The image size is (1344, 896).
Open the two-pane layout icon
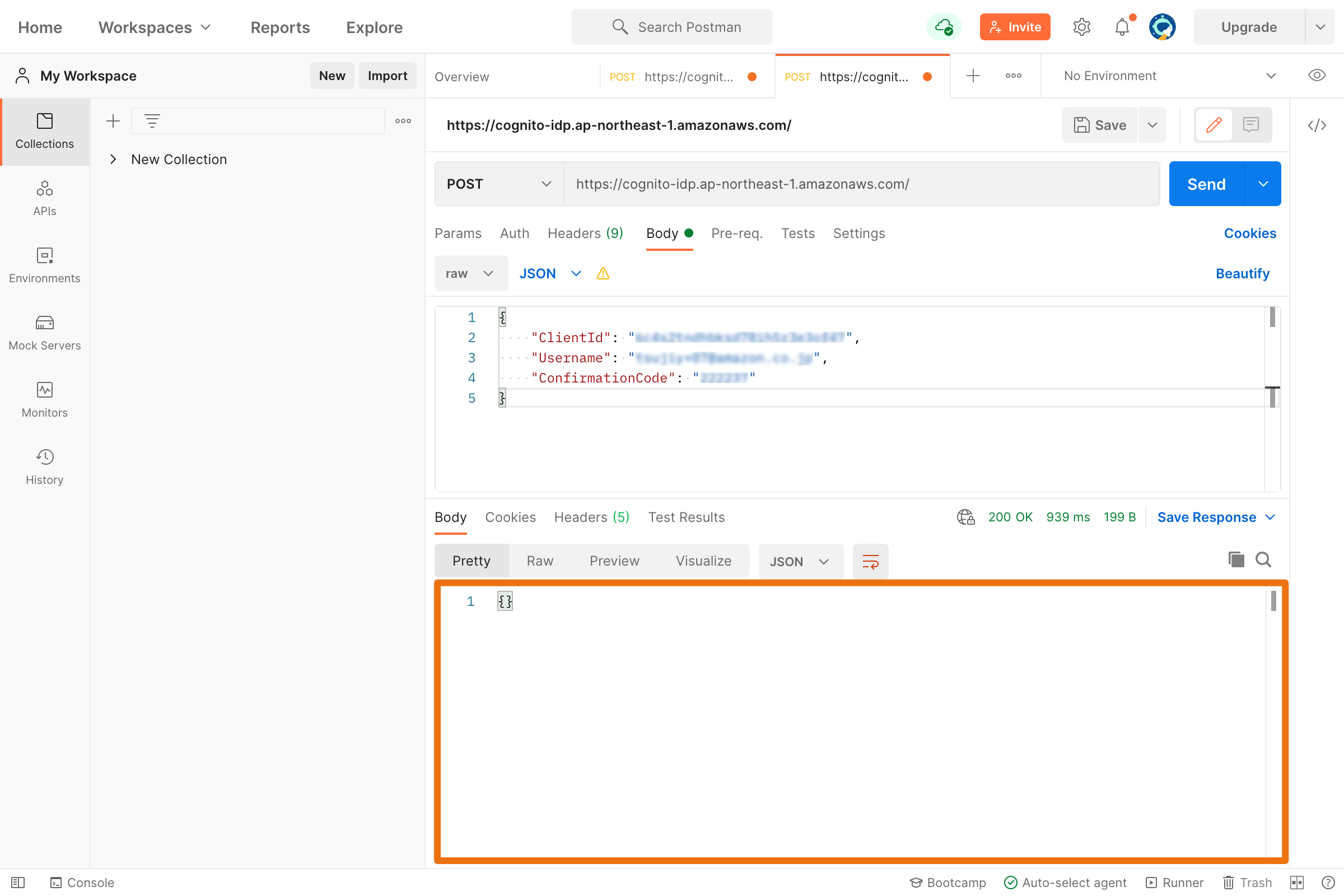1297,883
